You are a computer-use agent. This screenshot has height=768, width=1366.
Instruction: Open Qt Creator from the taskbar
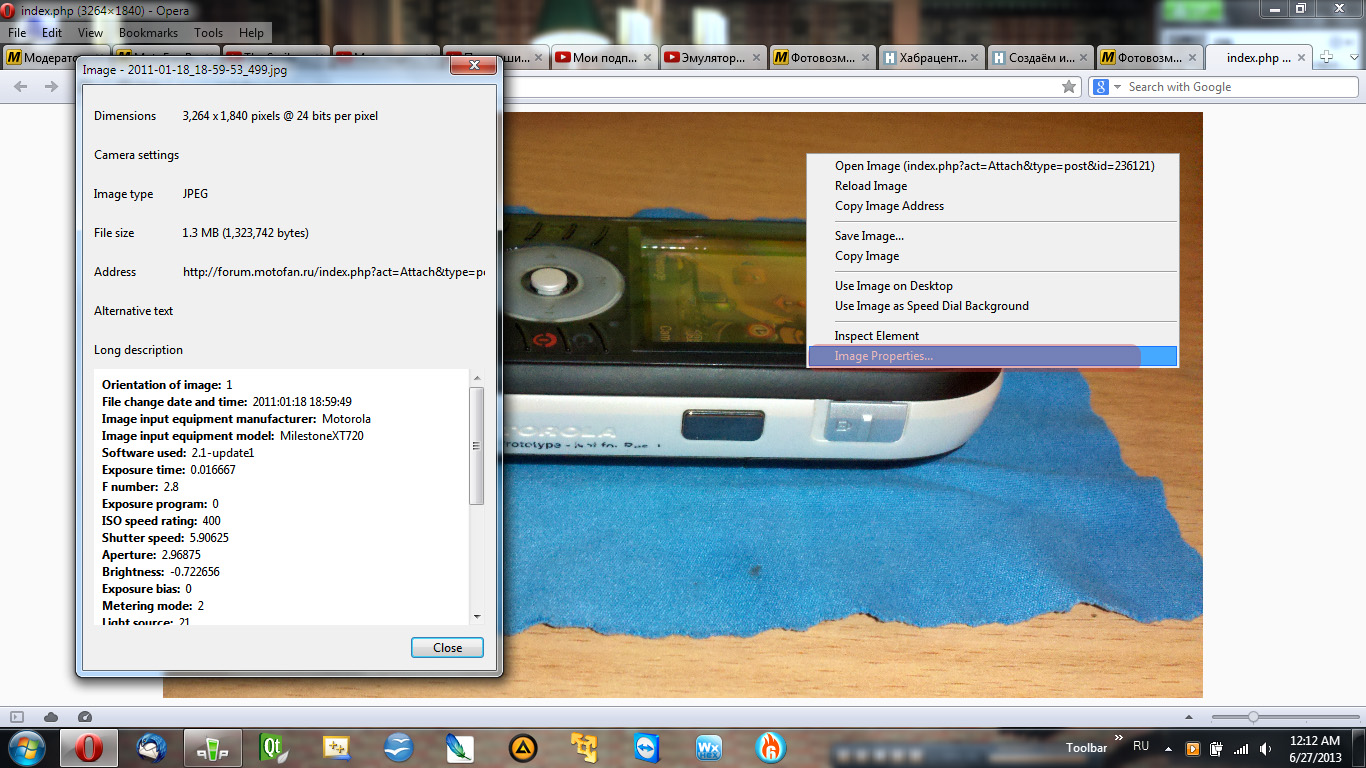[273, 748]
